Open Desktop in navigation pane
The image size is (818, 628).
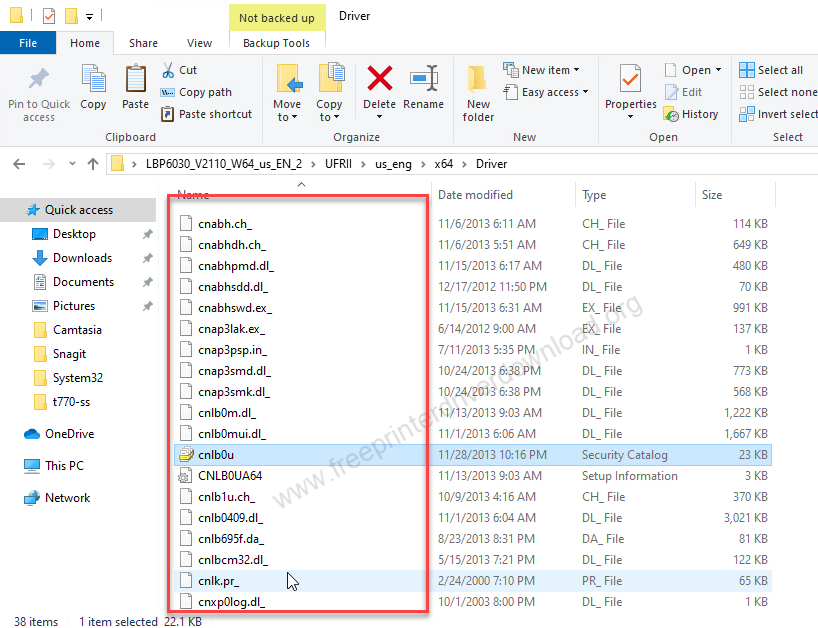(74, 234)
